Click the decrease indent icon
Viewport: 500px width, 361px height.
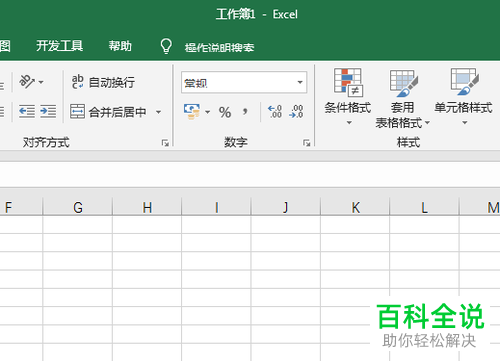click(27, 111)
